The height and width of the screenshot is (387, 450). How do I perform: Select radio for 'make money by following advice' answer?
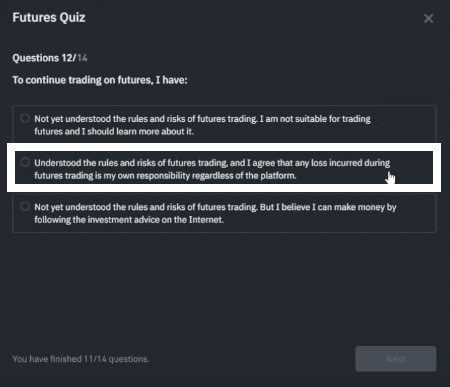pos(25,206)
